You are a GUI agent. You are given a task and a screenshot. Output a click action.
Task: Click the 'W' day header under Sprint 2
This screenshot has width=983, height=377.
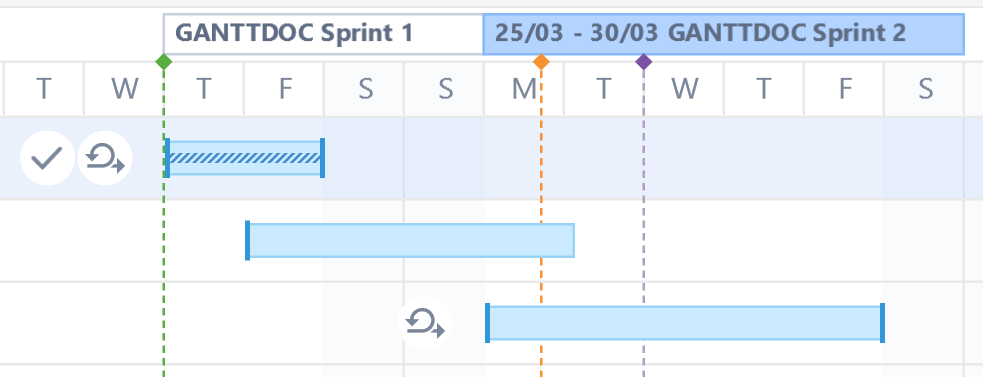coord(685,89)
